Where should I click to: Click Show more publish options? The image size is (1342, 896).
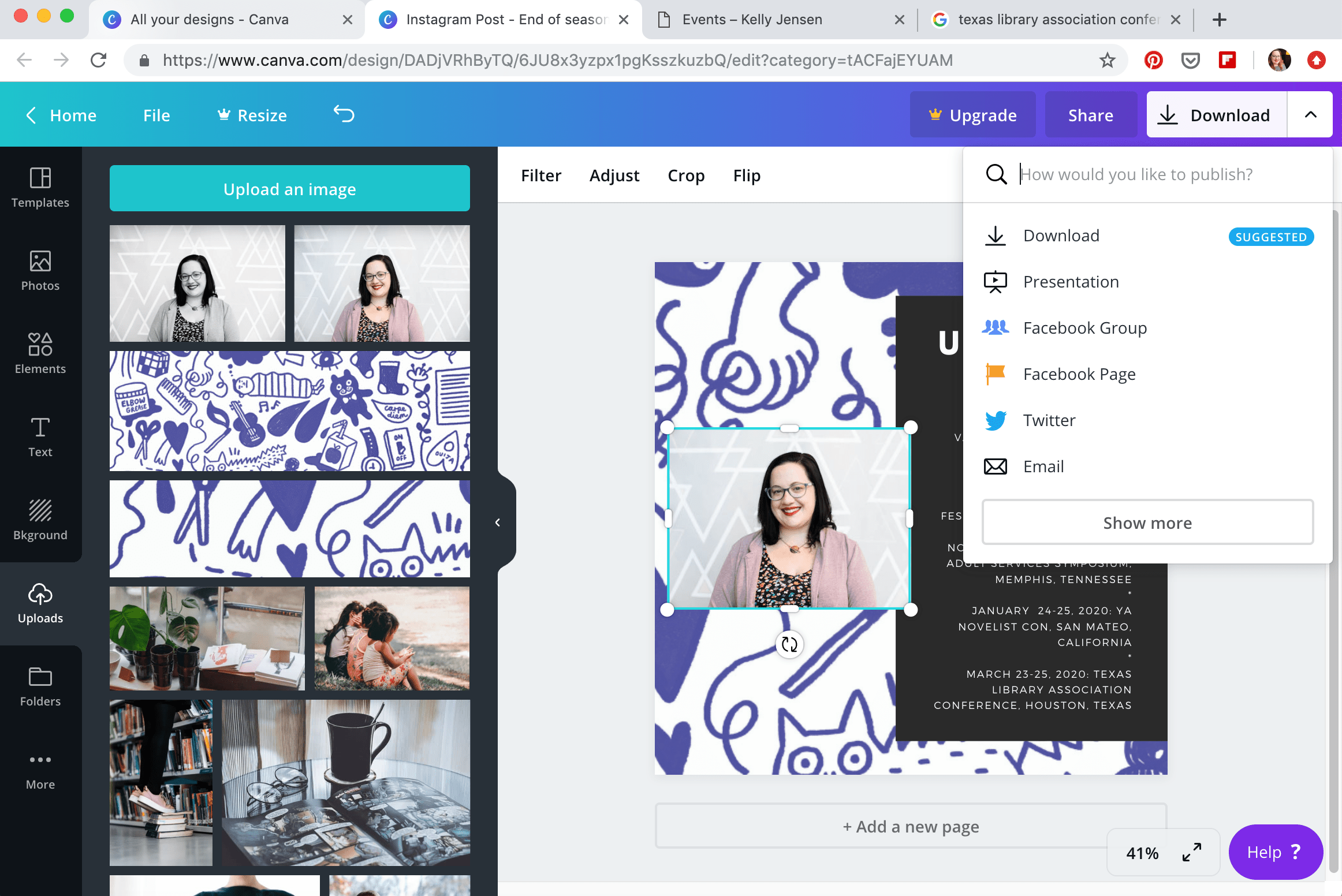point(1147,522)
